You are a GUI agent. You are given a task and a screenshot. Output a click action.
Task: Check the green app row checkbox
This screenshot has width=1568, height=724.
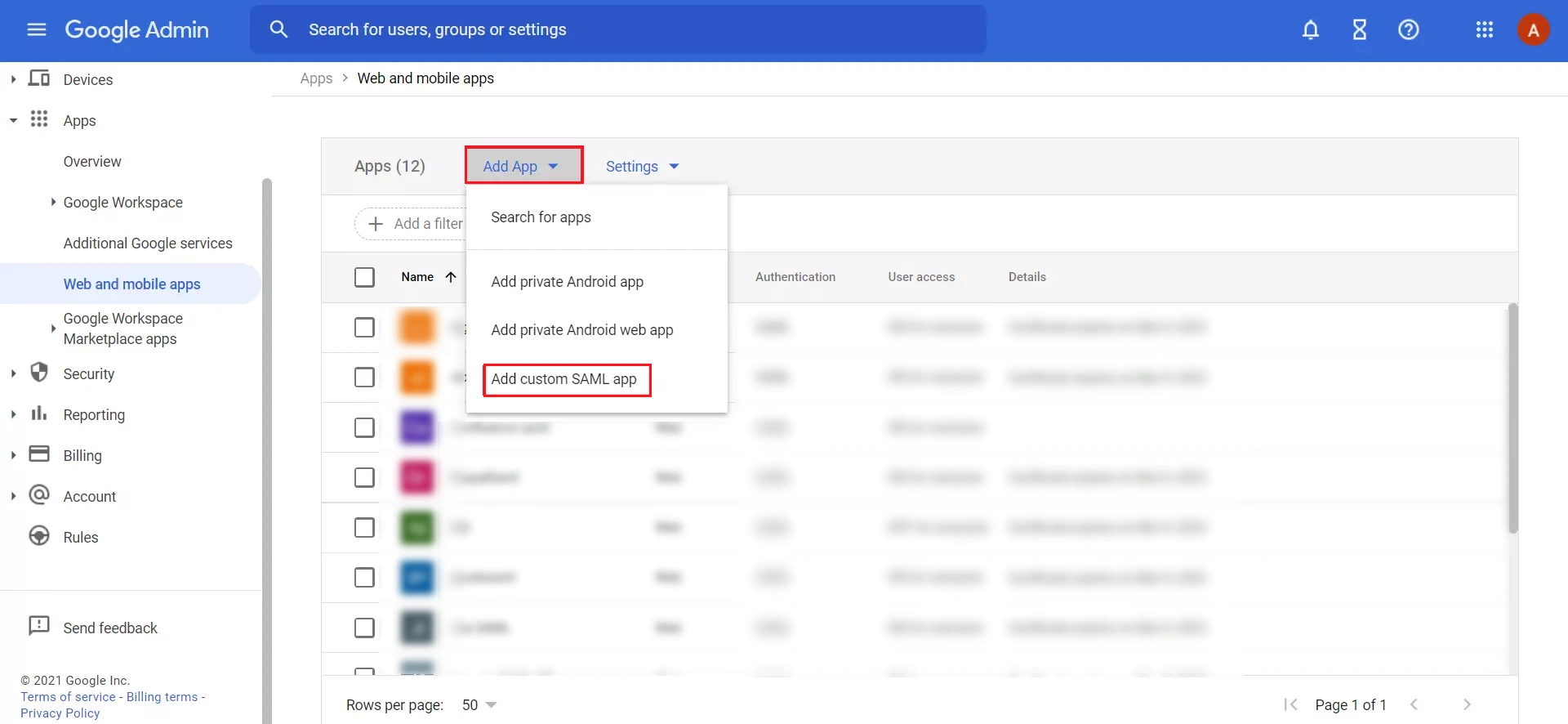point(365,528)
